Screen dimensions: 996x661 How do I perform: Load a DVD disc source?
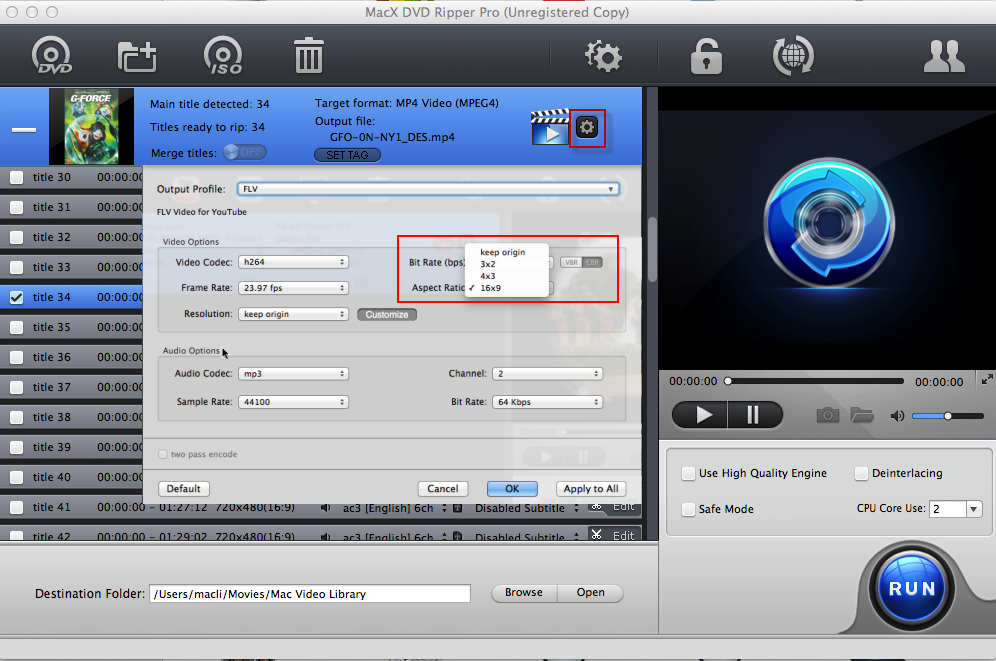coord(51,55)
